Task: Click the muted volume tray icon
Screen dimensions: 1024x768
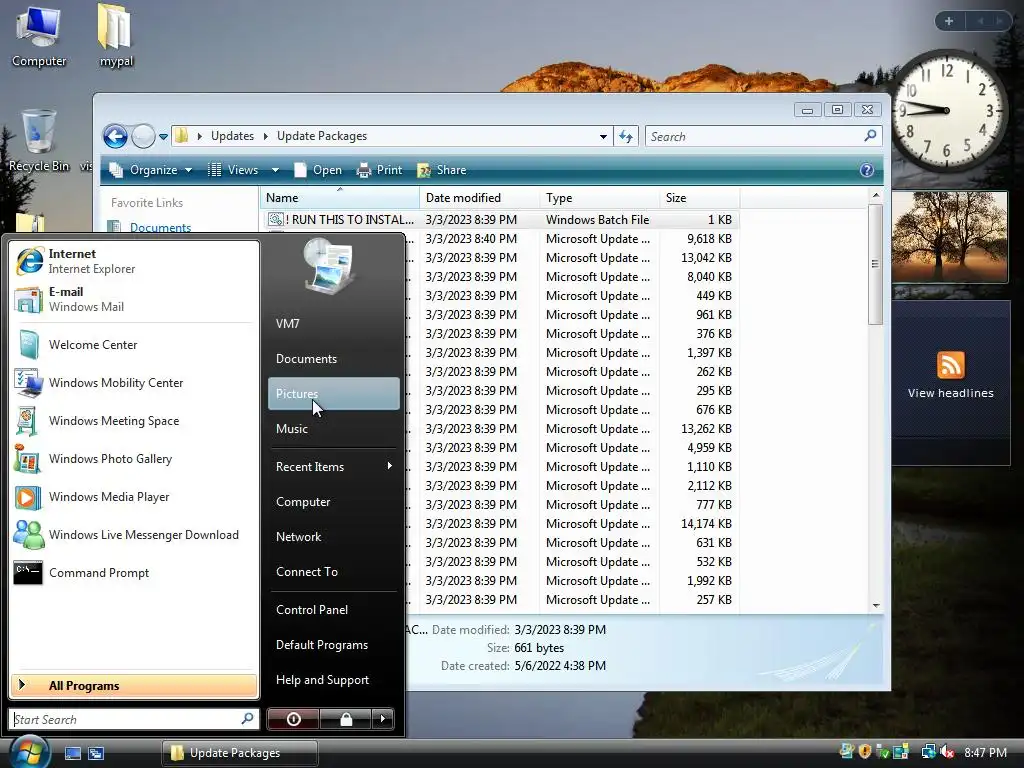Action: (x=947, y=752)
